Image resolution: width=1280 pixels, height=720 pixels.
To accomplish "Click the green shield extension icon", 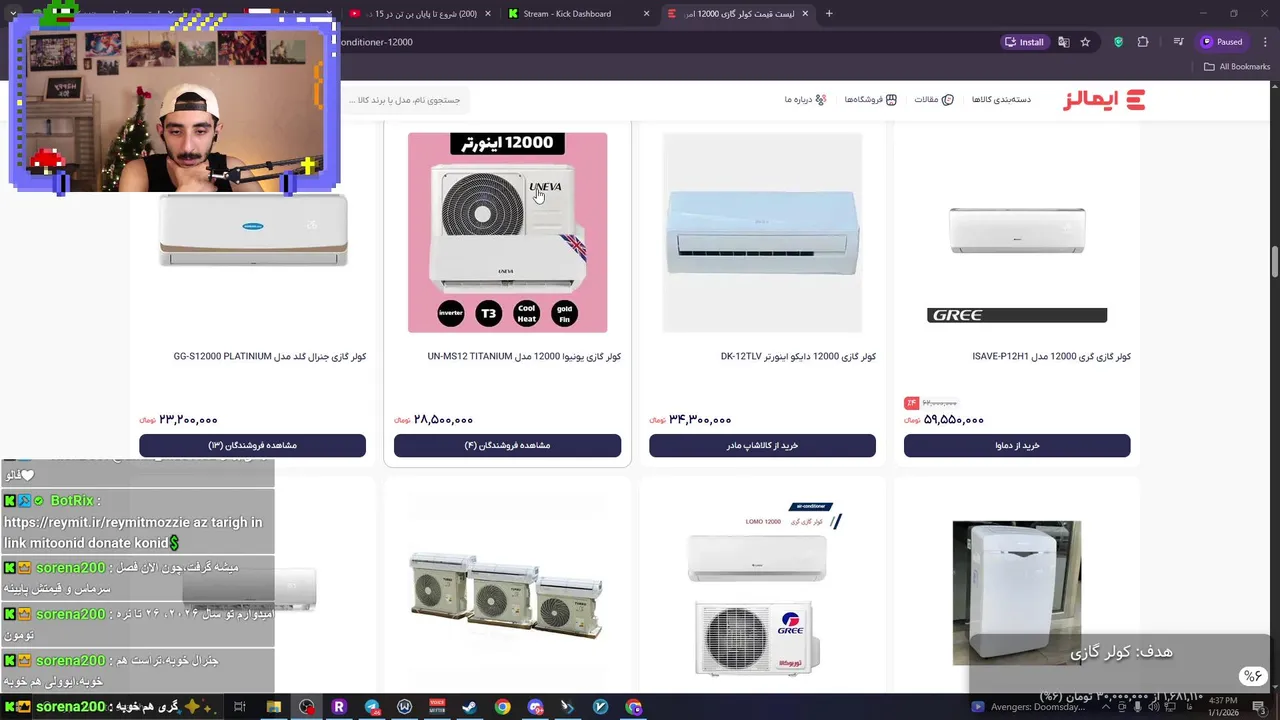I will pyautogui.click(x=1118, y=42).
